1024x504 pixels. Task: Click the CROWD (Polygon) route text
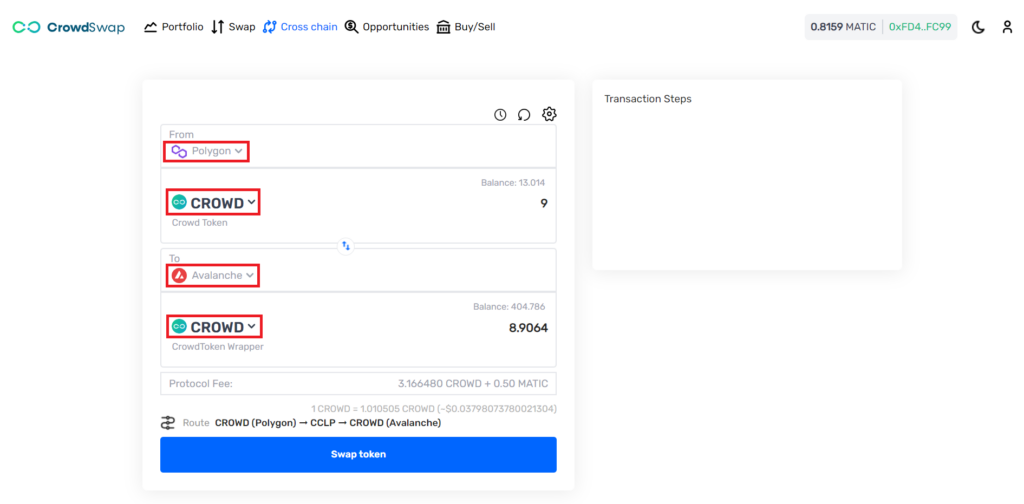(255, 423)
